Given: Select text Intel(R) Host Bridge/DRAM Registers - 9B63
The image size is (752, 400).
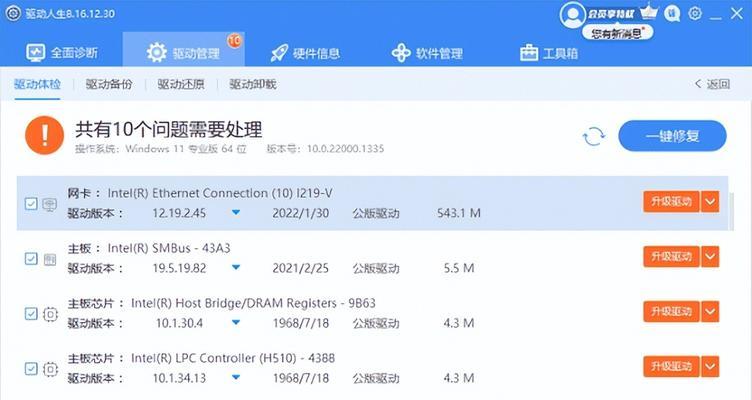Looking at the screenshot, I should (x=253, y=304).
